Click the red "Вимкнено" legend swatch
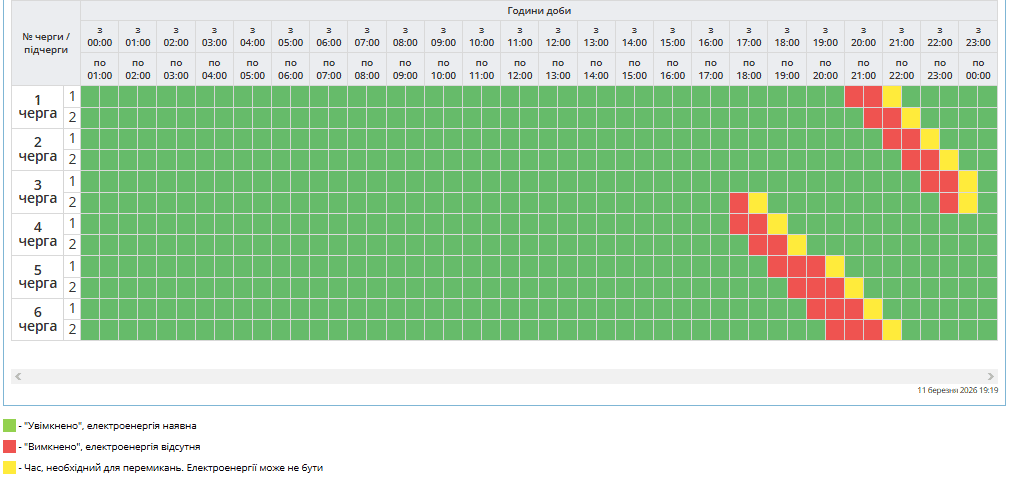 pyautogui.click(x=10, y=446)
